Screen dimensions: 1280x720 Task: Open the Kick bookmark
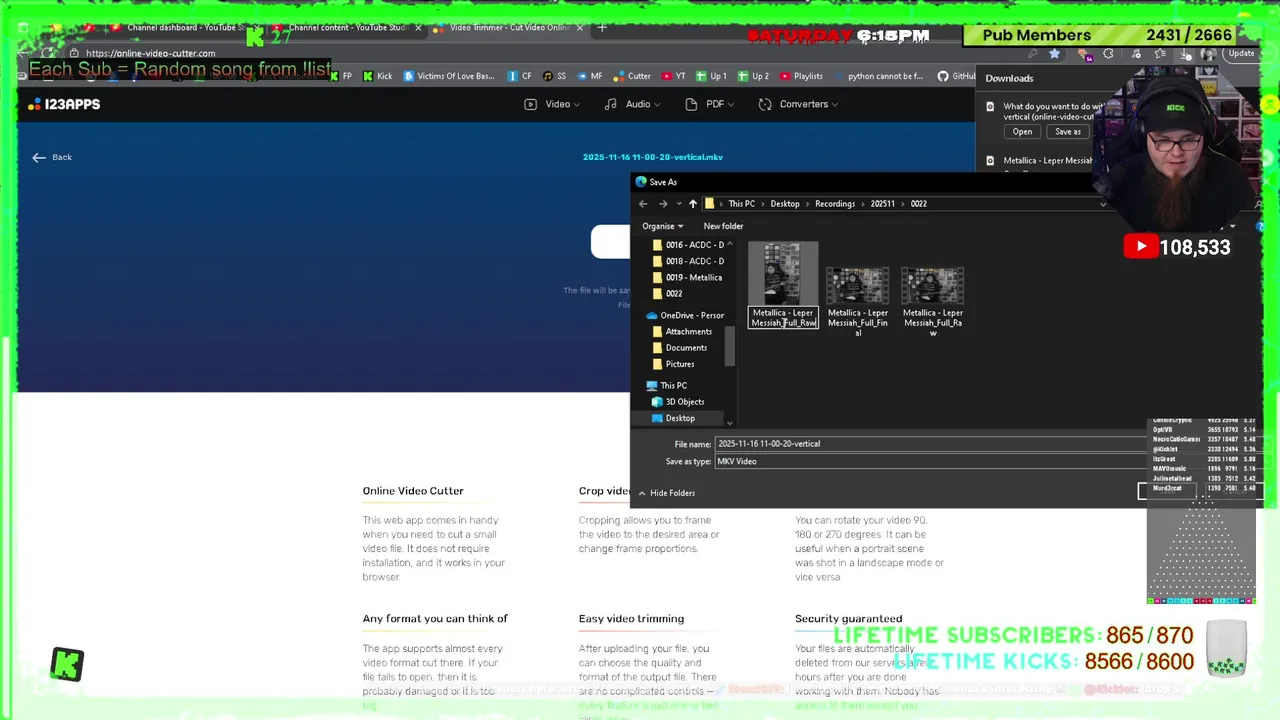(378, 76)
